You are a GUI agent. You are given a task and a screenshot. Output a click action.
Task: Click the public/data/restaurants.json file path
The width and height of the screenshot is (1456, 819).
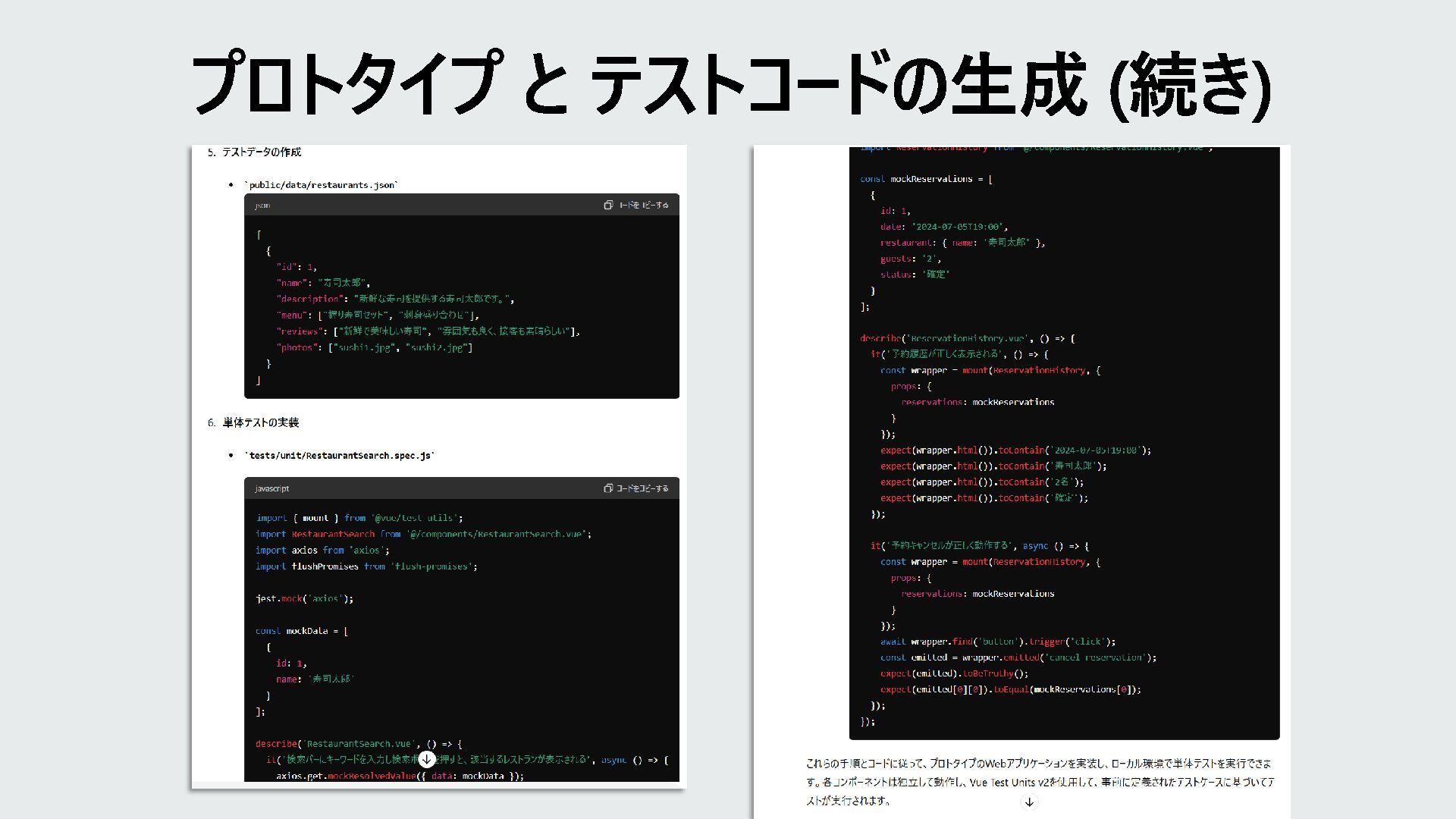(x=322, y=185)
